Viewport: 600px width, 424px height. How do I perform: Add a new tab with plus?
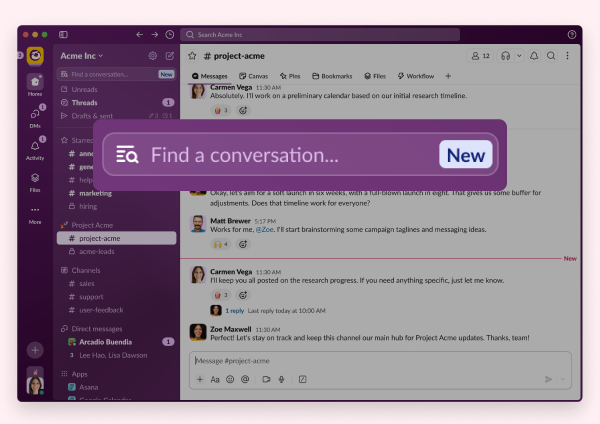coord(448,76)
